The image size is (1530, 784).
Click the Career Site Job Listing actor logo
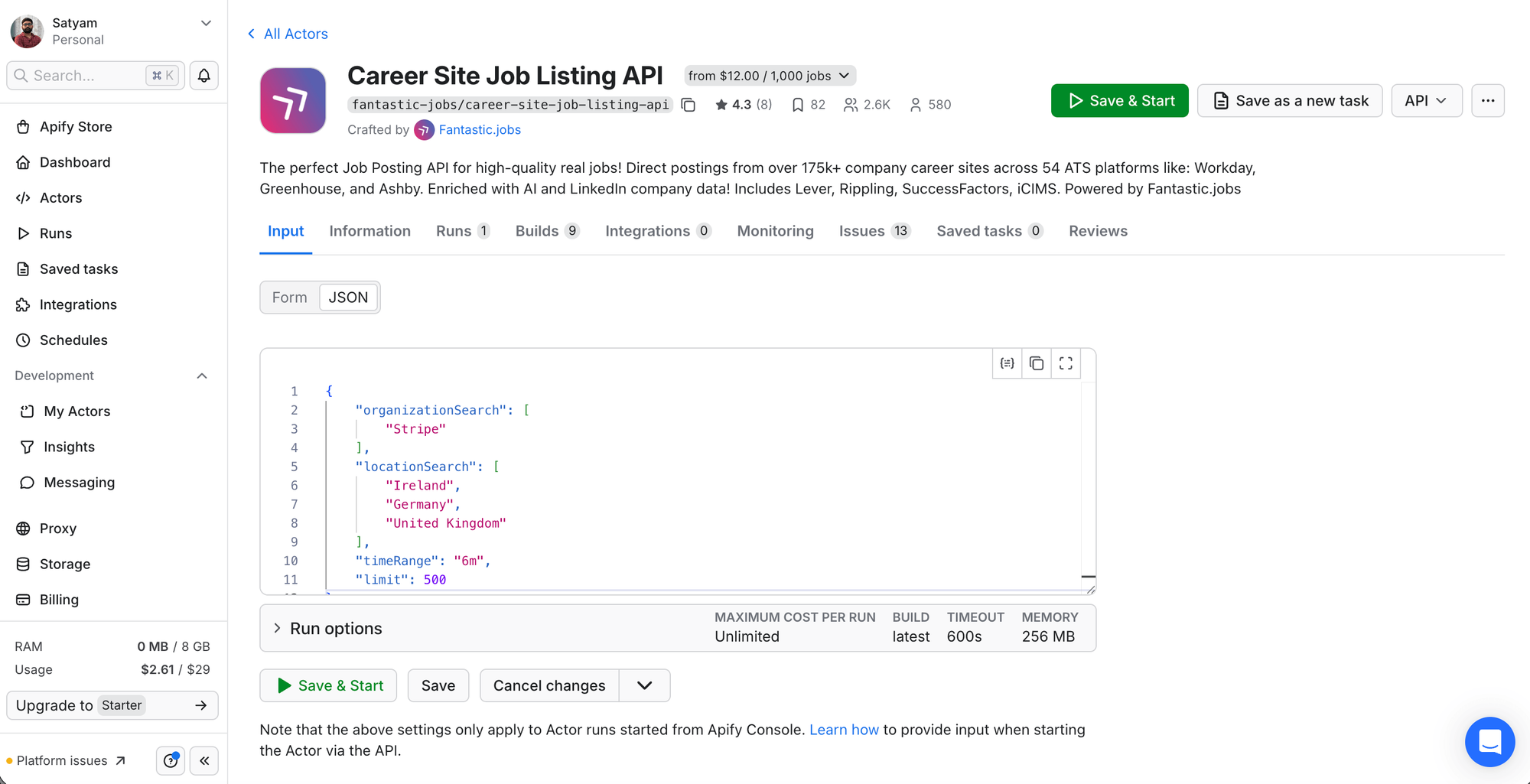tap(293, 101)
